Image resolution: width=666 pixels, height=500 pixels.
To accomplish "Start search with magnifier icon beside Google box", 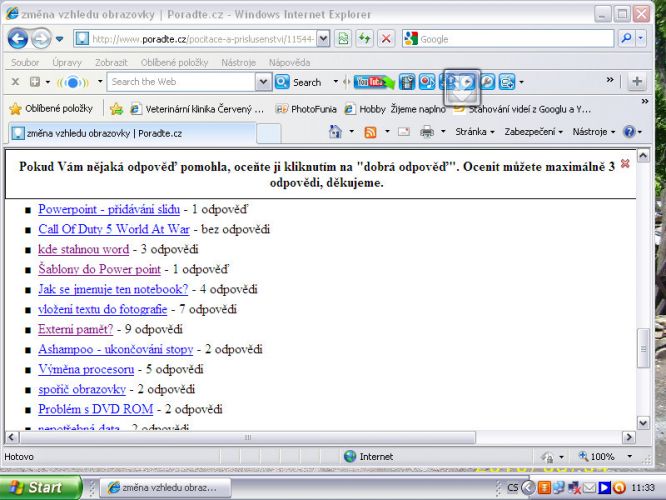I will 626,39.
